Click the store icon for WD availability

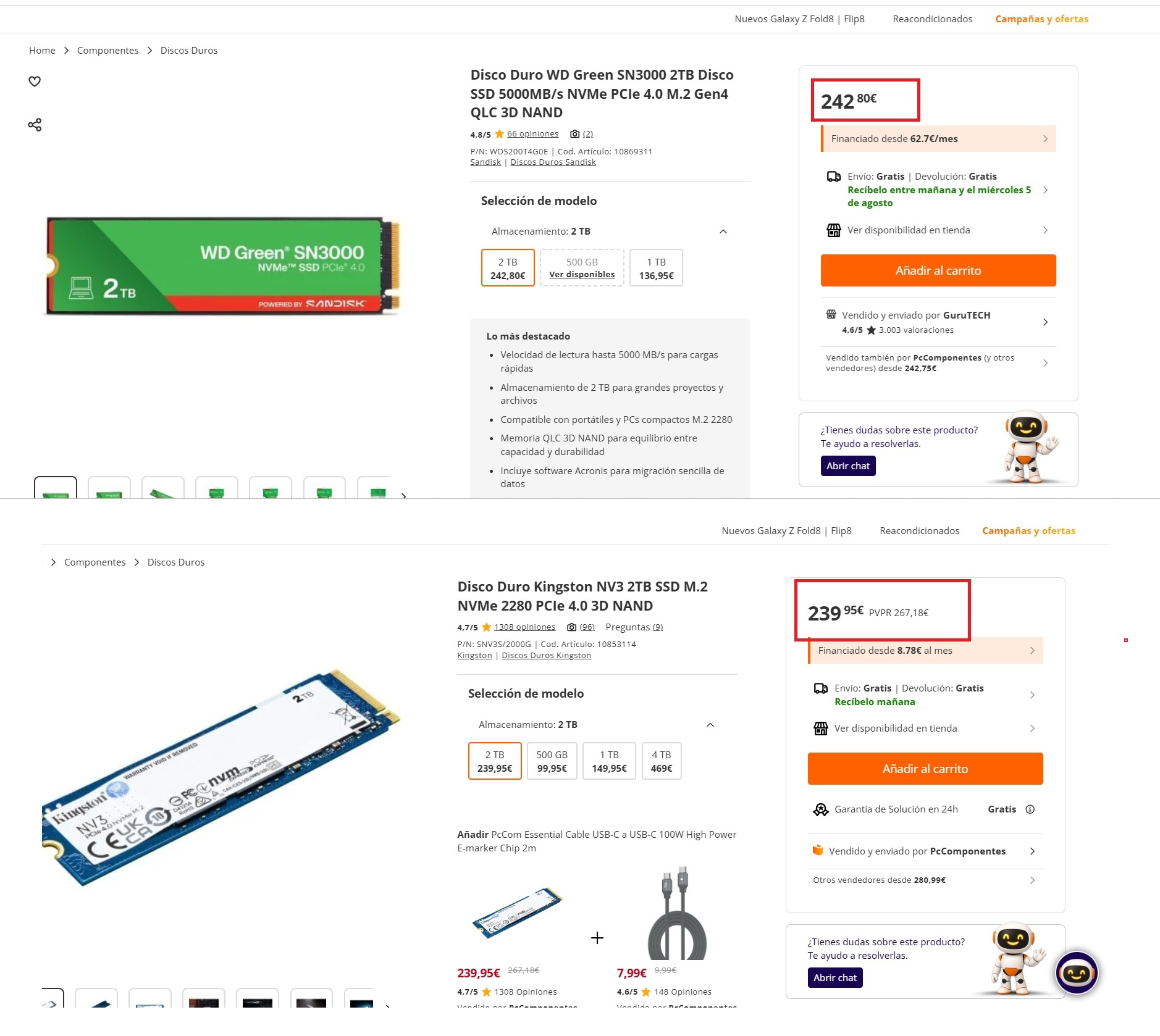point(834,230)
